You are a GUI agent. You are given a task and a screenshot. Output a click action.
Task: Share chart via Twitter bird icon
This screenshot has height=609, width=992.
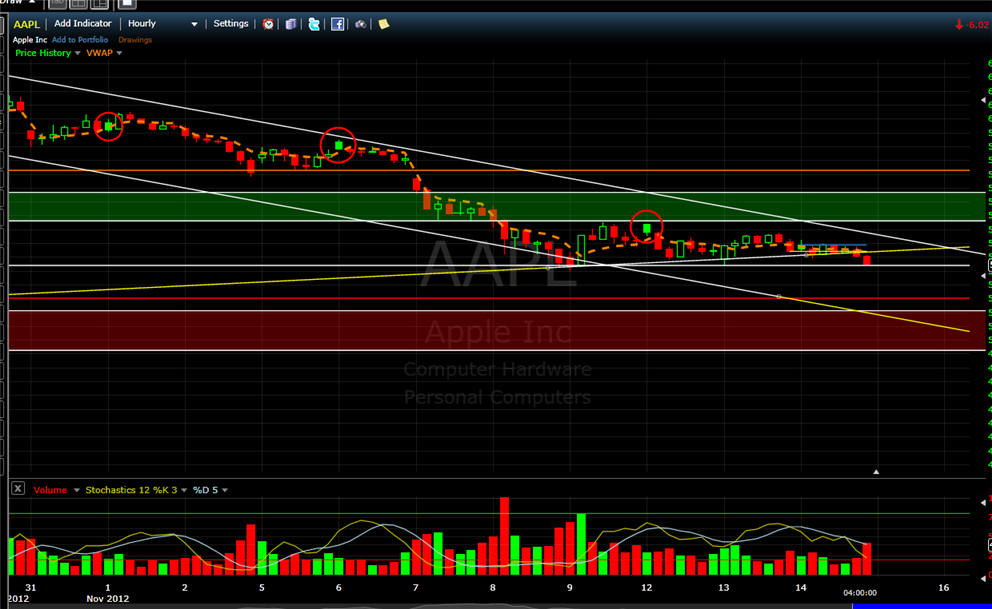coord(314,24)
